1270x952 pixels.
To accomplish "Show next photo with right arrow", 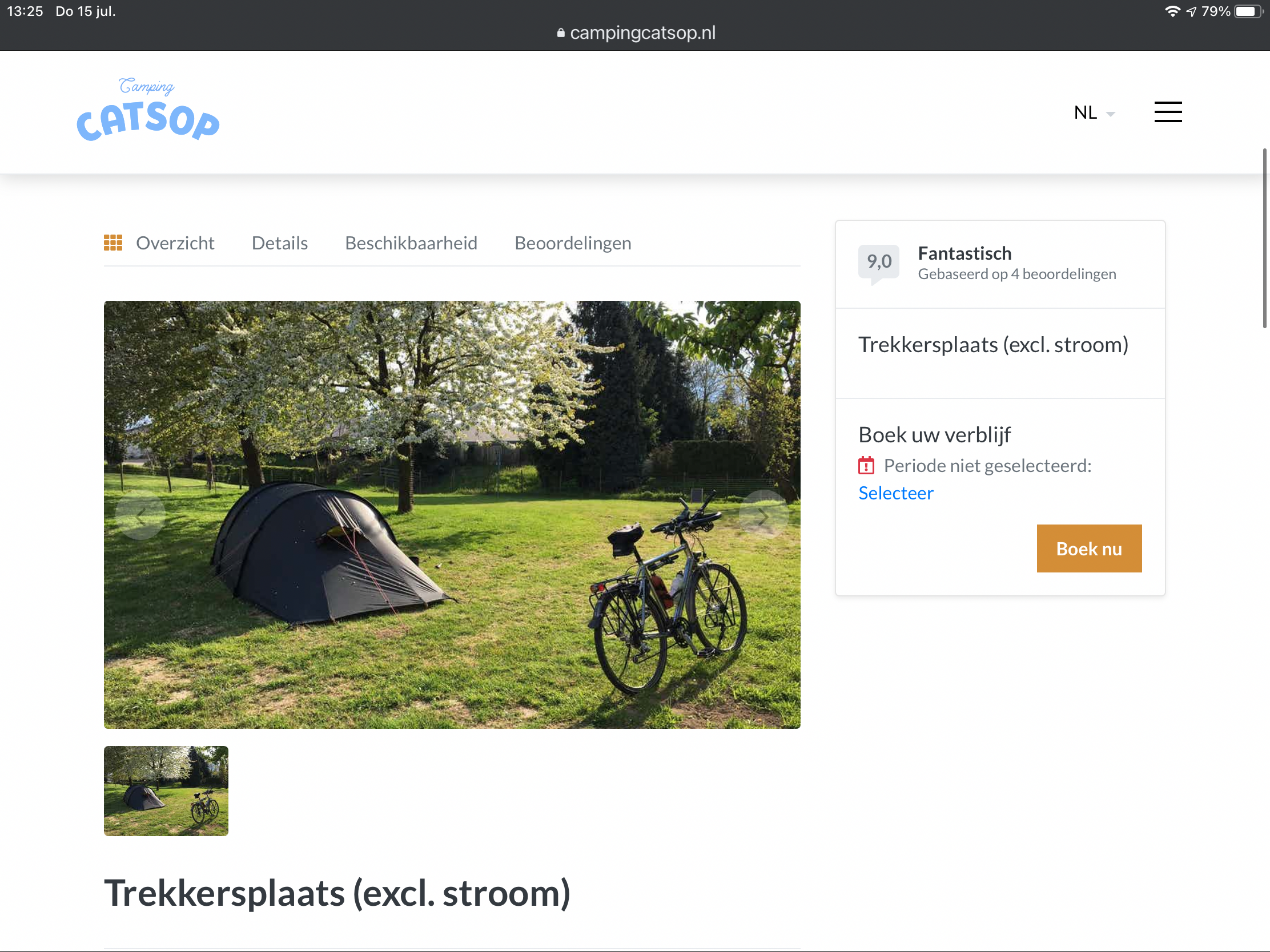I will 763,516.
